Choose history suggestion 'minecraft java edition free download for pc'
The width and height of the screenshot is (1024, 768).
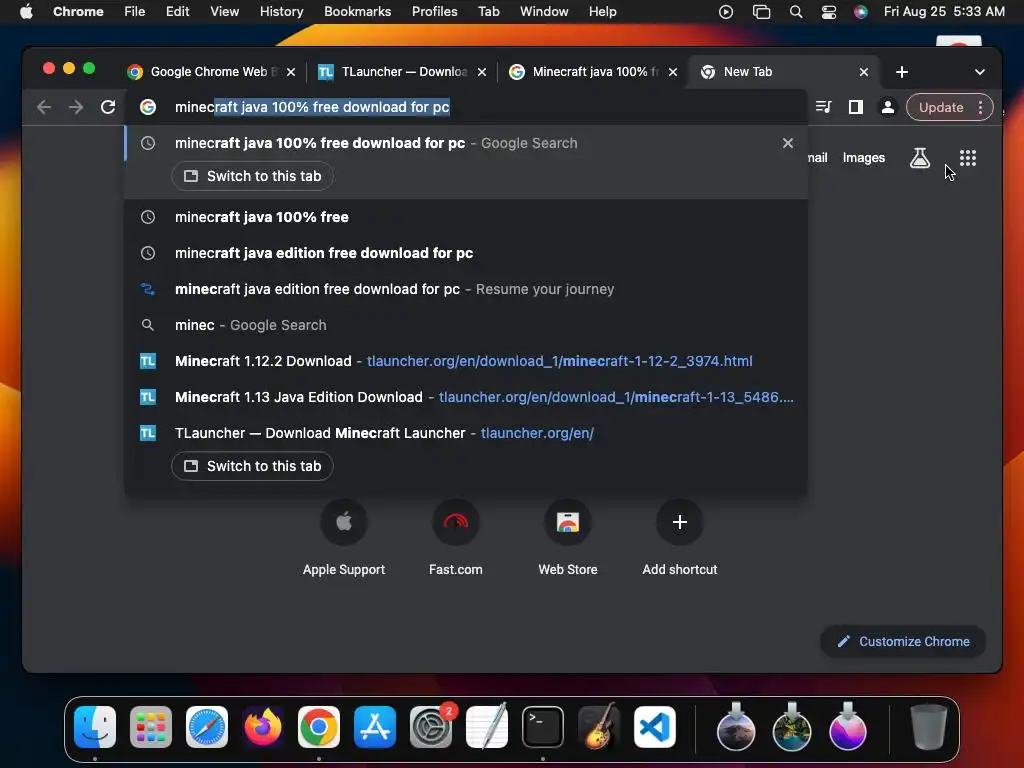pos(466,253)
